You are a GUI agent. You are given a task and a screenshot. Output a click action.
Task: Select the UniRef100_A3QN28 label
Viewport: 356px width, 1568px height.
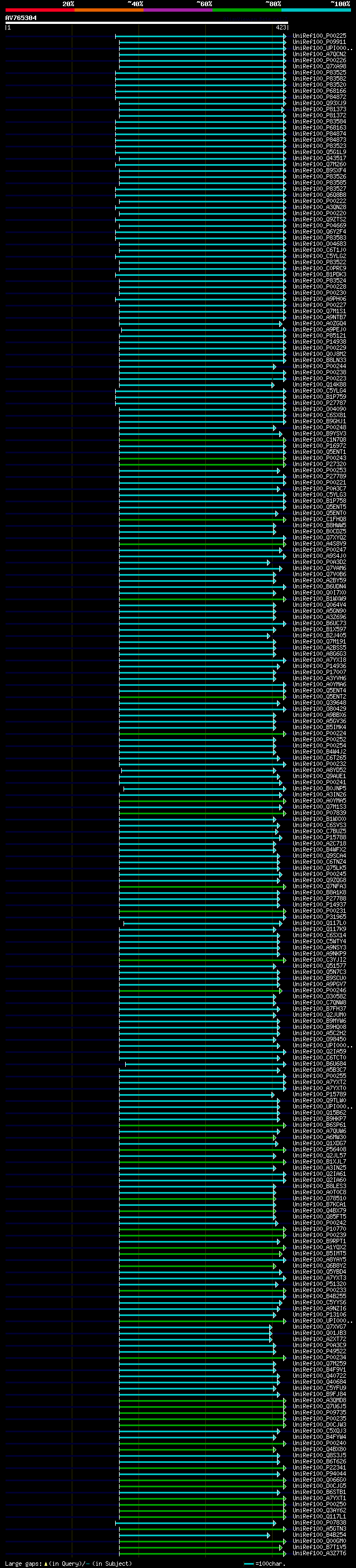coord(319,207)
